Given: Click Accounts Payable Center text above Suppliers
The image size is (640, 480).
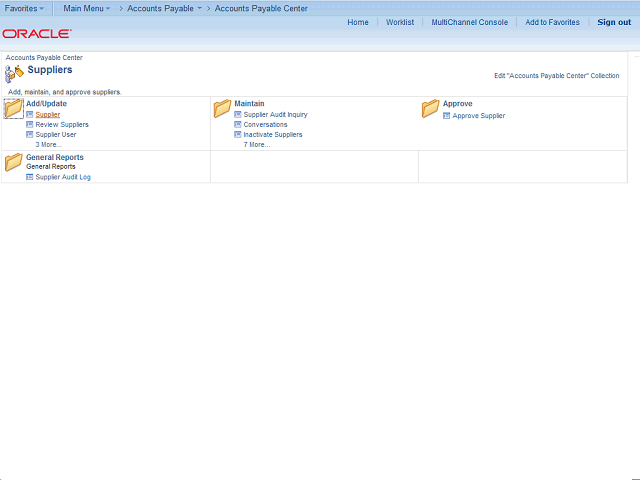Looking at the screenshot, I should (44, 58).
